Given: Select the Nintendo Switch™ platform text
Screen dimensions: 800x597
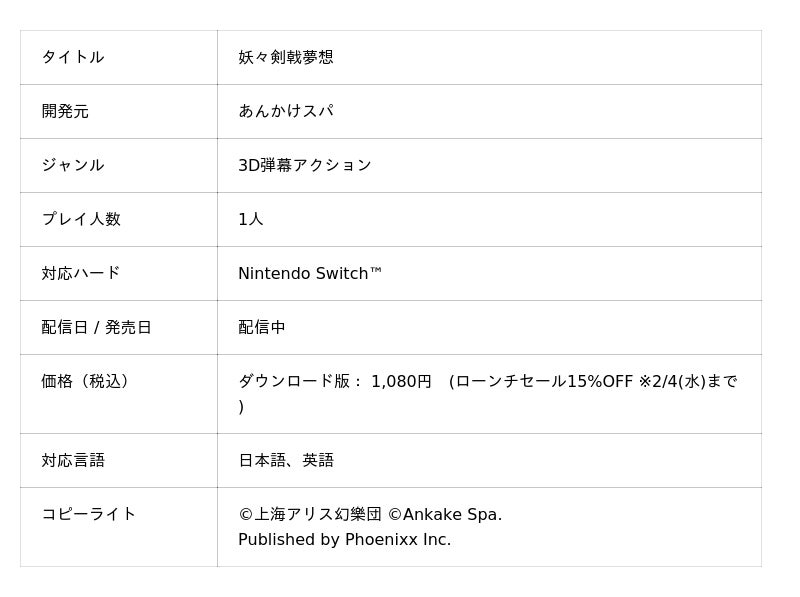Looking at the screenshot, I should pyautogui.click(x=310, y=273).
